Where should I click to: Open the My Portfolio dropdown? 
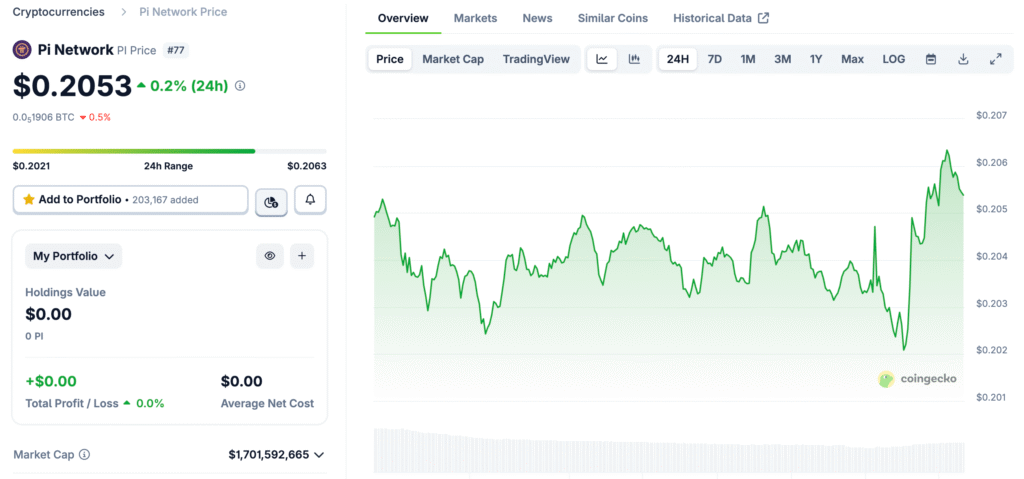pyautogui.click(x=73, y=256)
